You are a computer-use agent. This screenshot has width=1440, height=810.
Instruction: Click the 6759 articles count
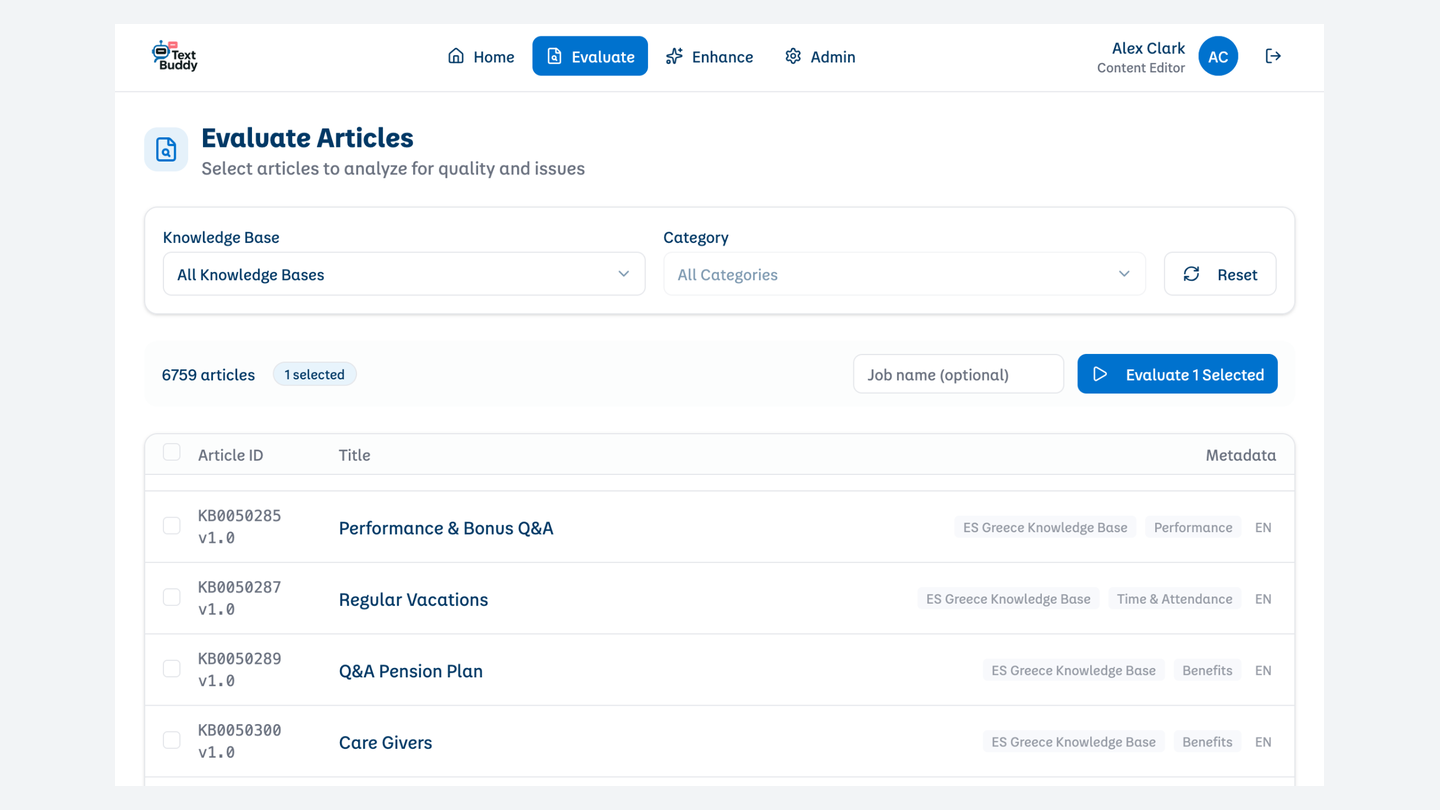coord(208,374)
